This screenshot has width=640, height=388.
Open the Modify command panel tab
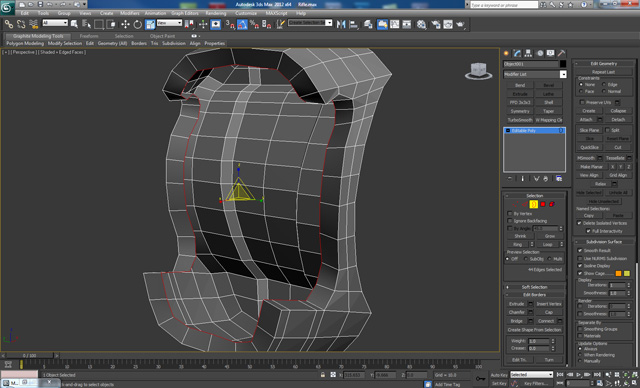pos(518,53)
